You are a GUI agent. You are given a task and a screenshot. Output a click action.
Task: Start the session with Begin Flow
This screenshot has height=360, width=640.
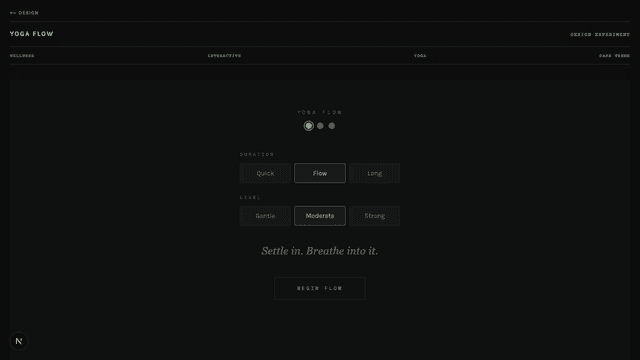coord(320,288)
